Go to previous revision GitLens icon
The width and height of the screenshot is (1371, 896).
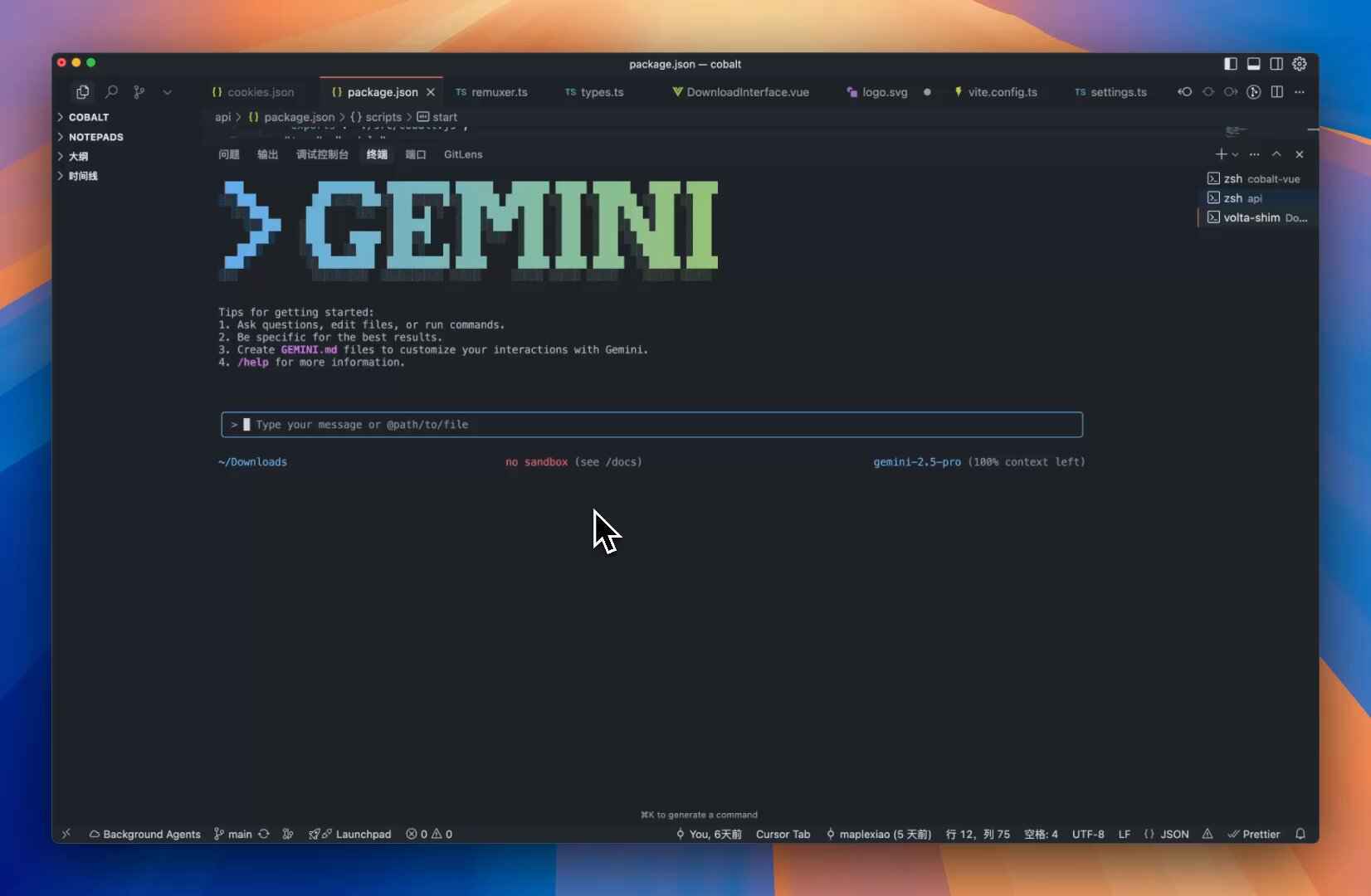[1185, 92]
